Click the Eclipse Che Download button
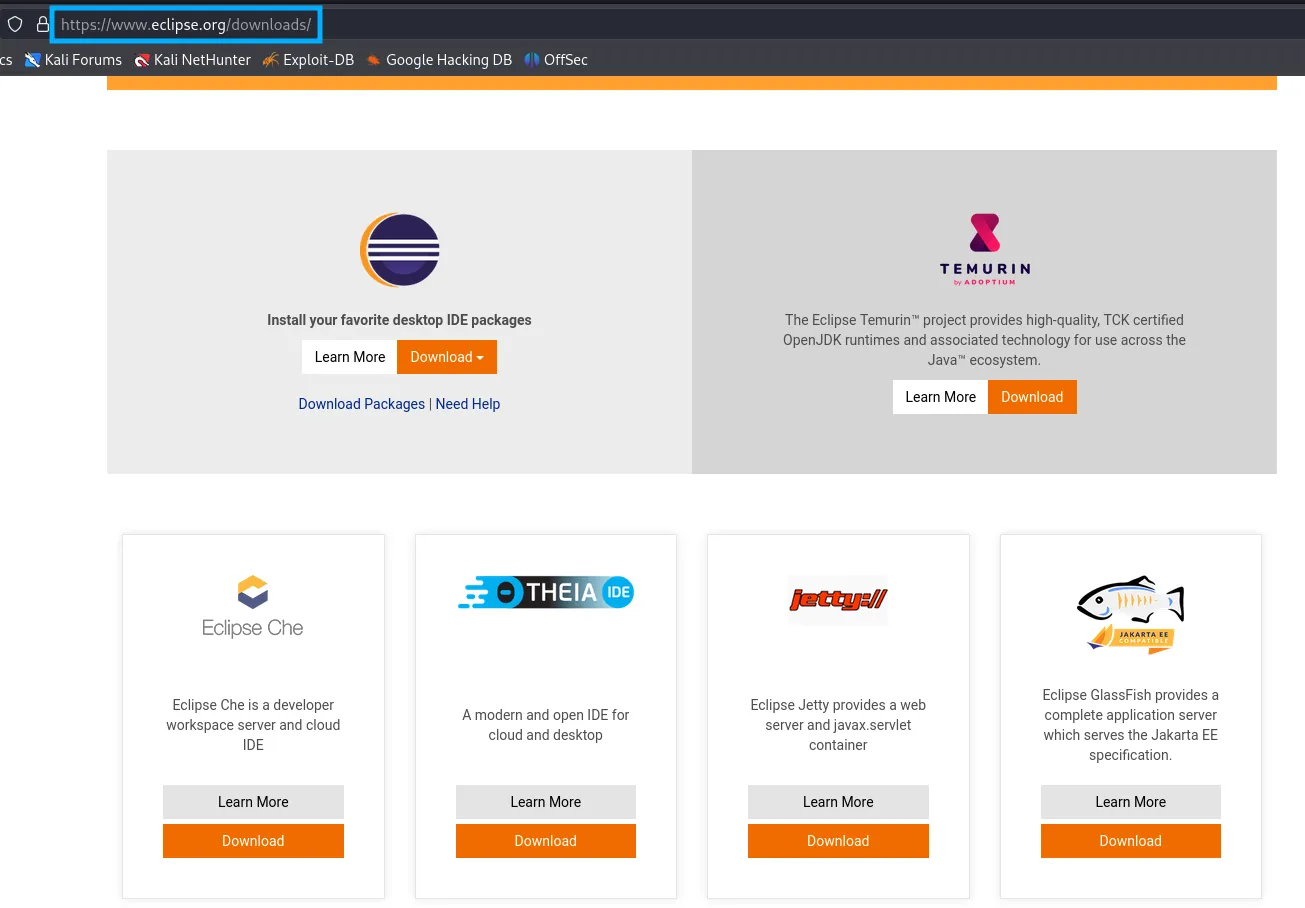Image resolution: width=1305 pixels, height=908 pixels. pos(253,841)
